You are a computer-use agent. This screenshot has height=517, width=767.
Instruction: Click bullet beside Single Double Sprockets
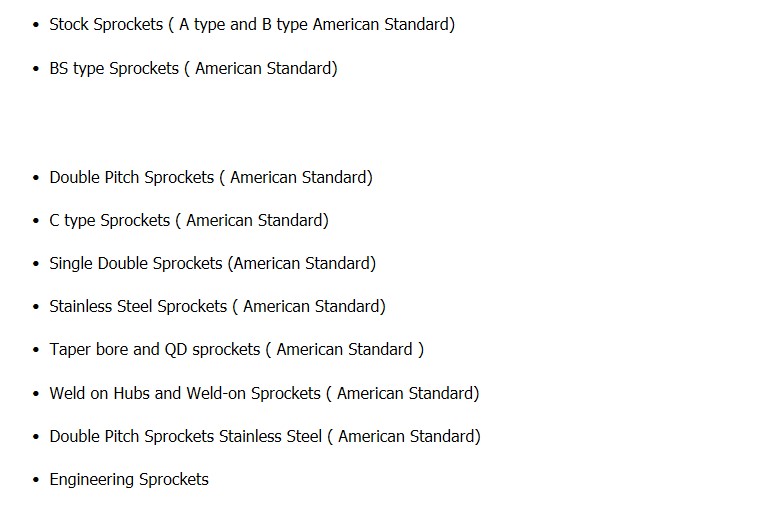pyautogui.click(x=36, y=264)
